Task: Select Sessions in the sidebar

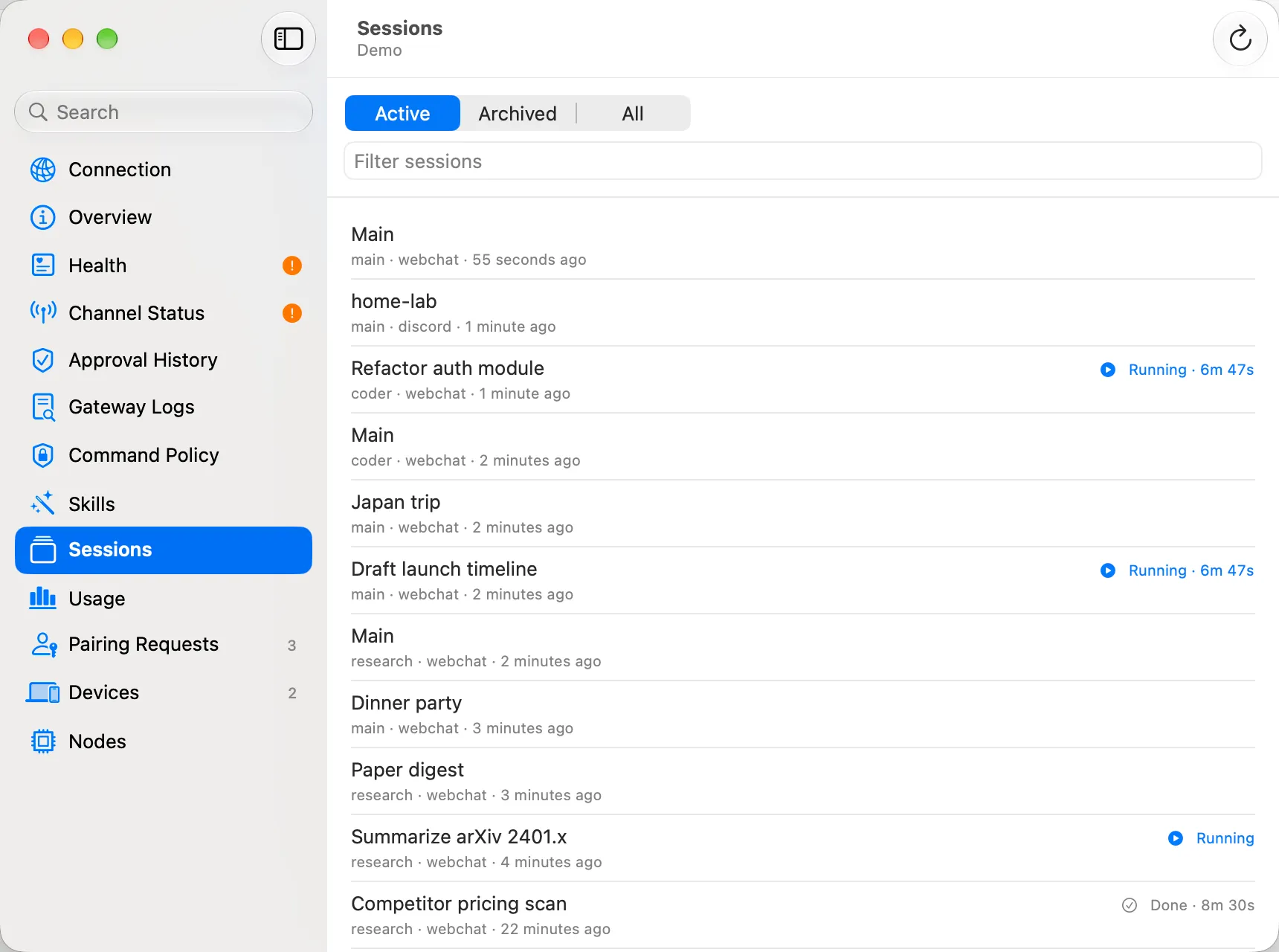Action: coord(164,550)
